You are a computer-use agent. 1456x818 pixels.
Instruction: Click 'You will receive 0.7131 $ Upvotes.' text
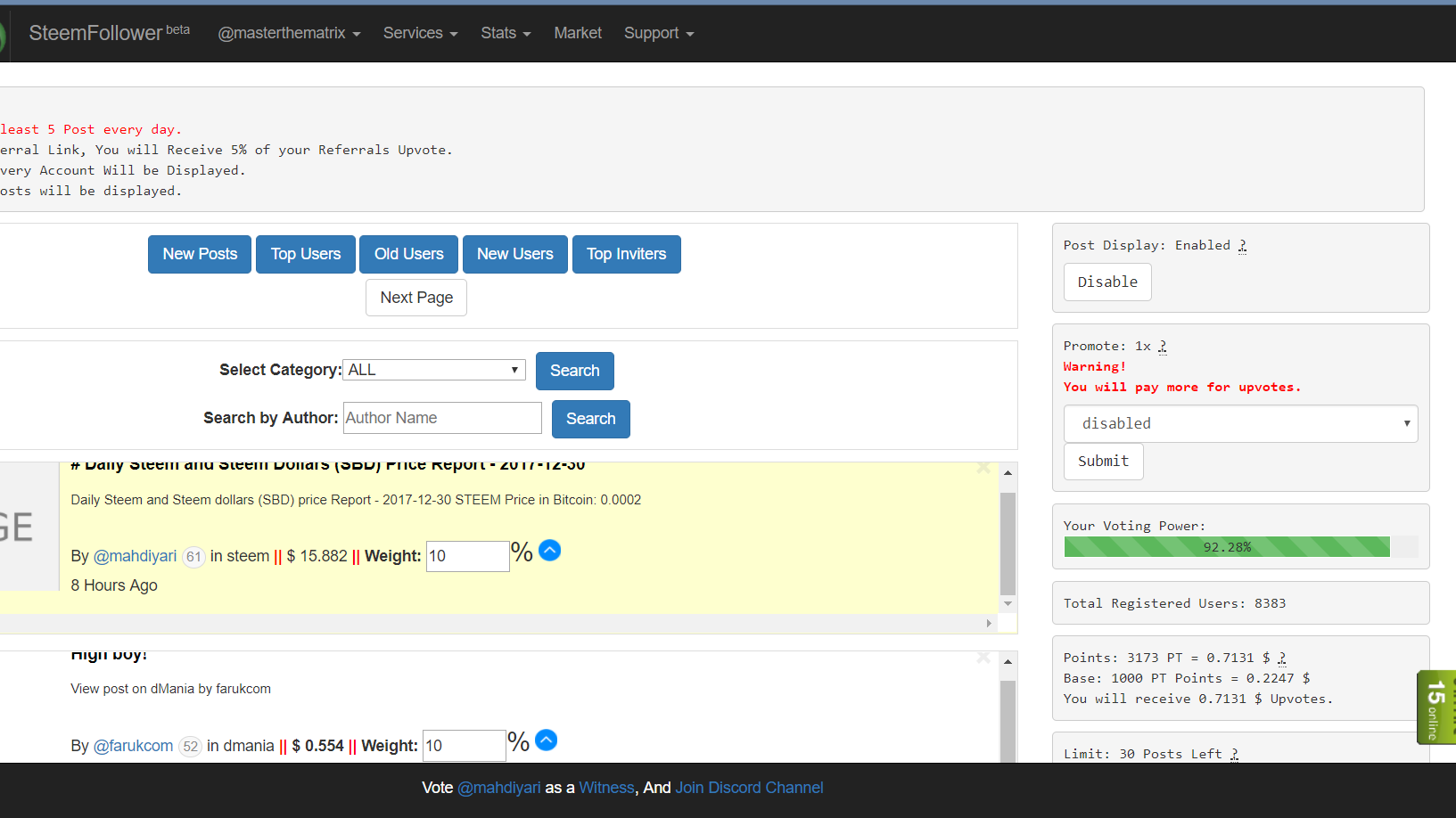1197,699
